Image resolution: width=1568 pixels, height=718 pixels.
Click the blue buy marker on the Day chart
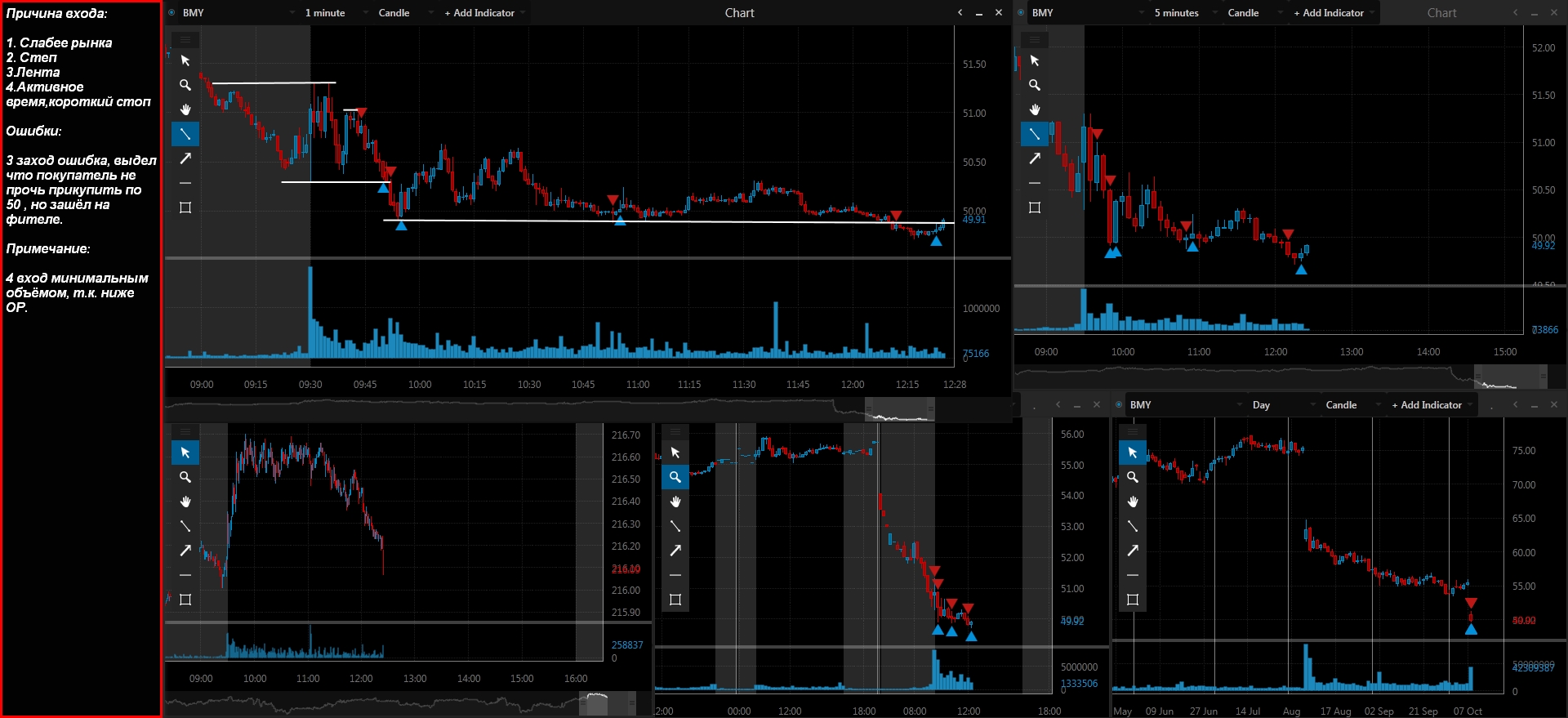tap(1471, 629)
